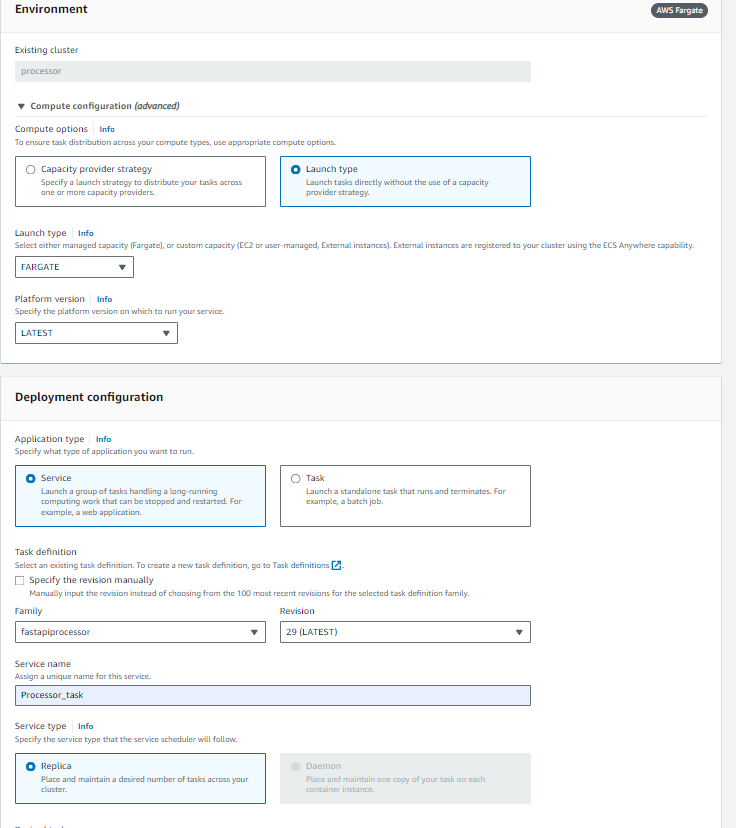This screenshot has width=736, height=828.
Task: Click the AWS Fargate badge
Action: pos(678,10)
